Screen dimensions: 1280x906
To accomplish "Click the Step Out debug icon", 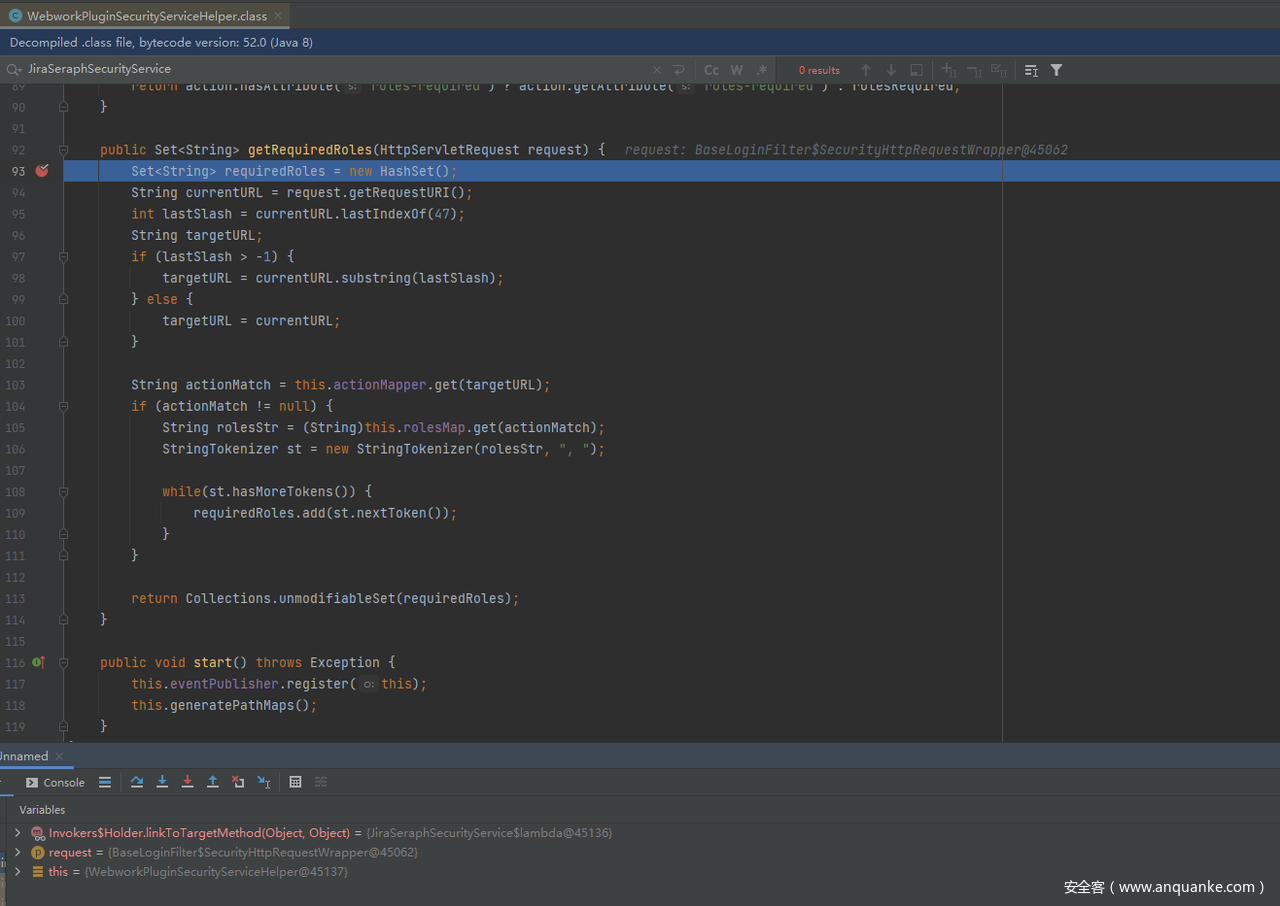I will [212, 782].
